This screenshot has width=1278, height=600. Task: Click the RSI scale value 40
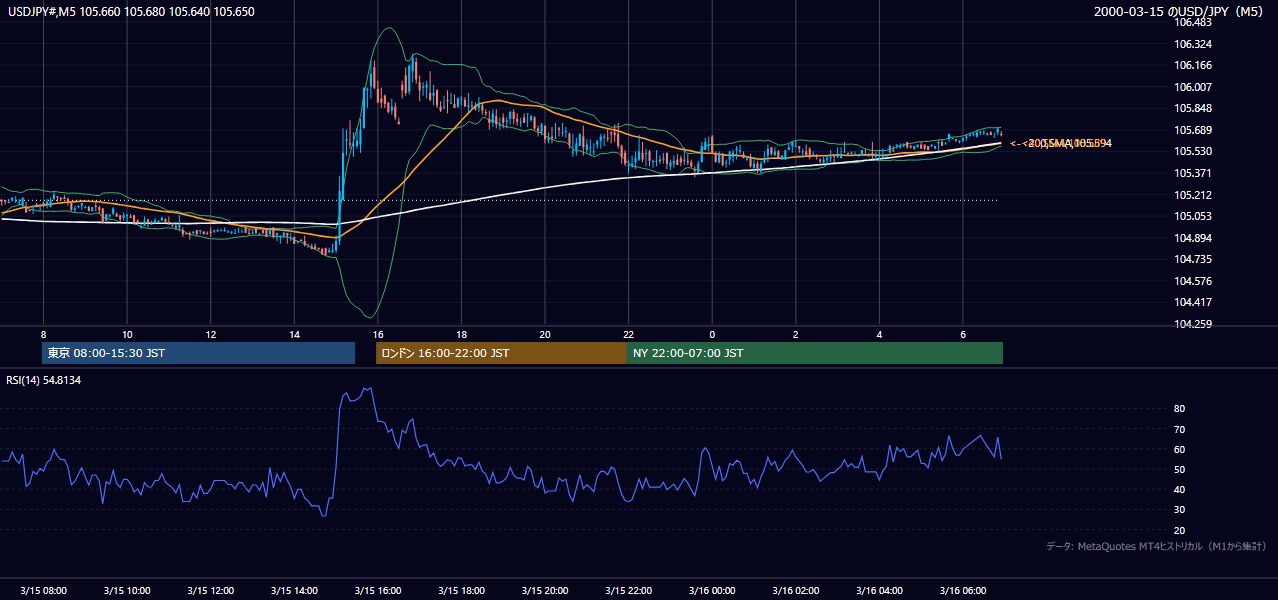[1180, 490]
